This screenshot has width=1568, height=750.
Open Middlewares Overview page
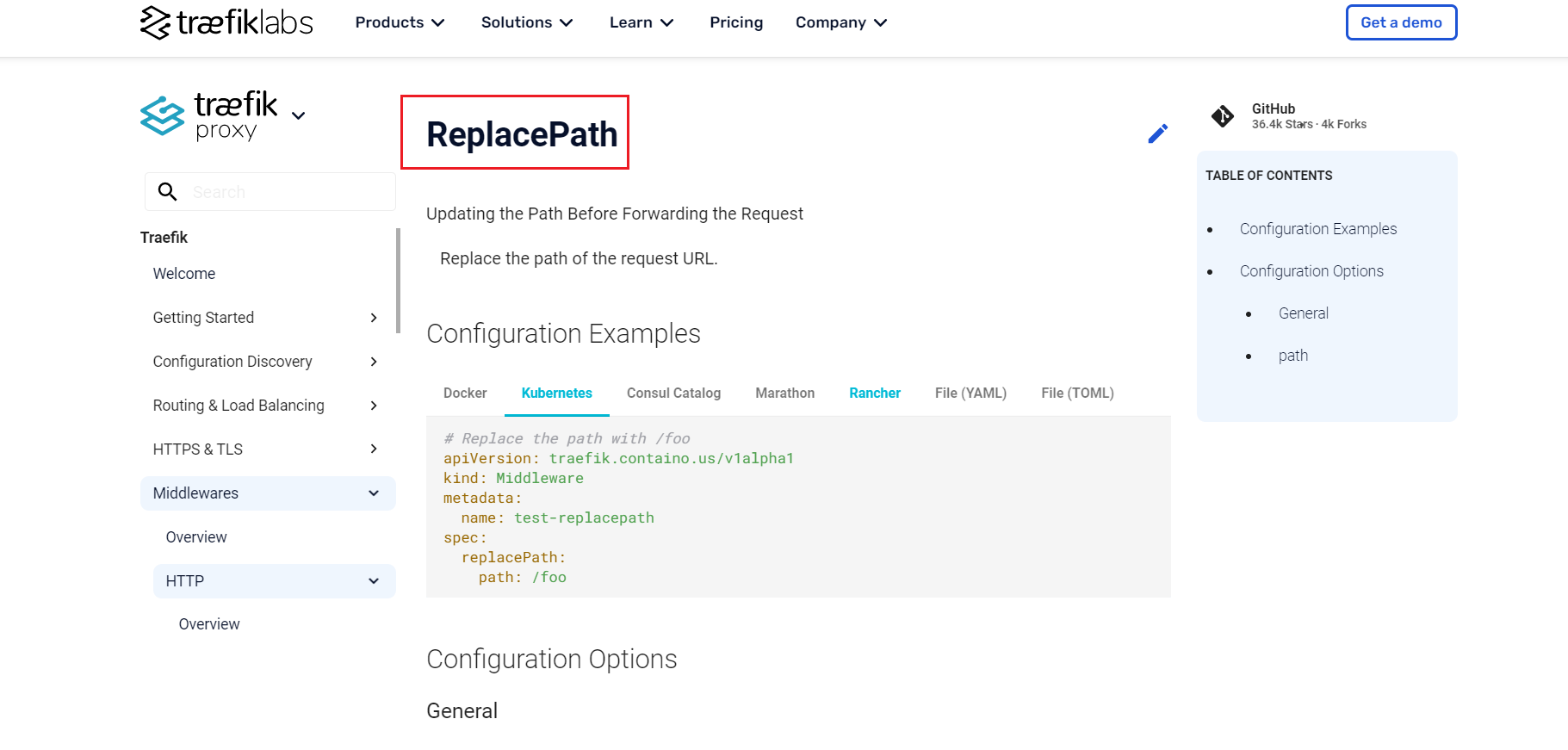click(x=196, y=537)
